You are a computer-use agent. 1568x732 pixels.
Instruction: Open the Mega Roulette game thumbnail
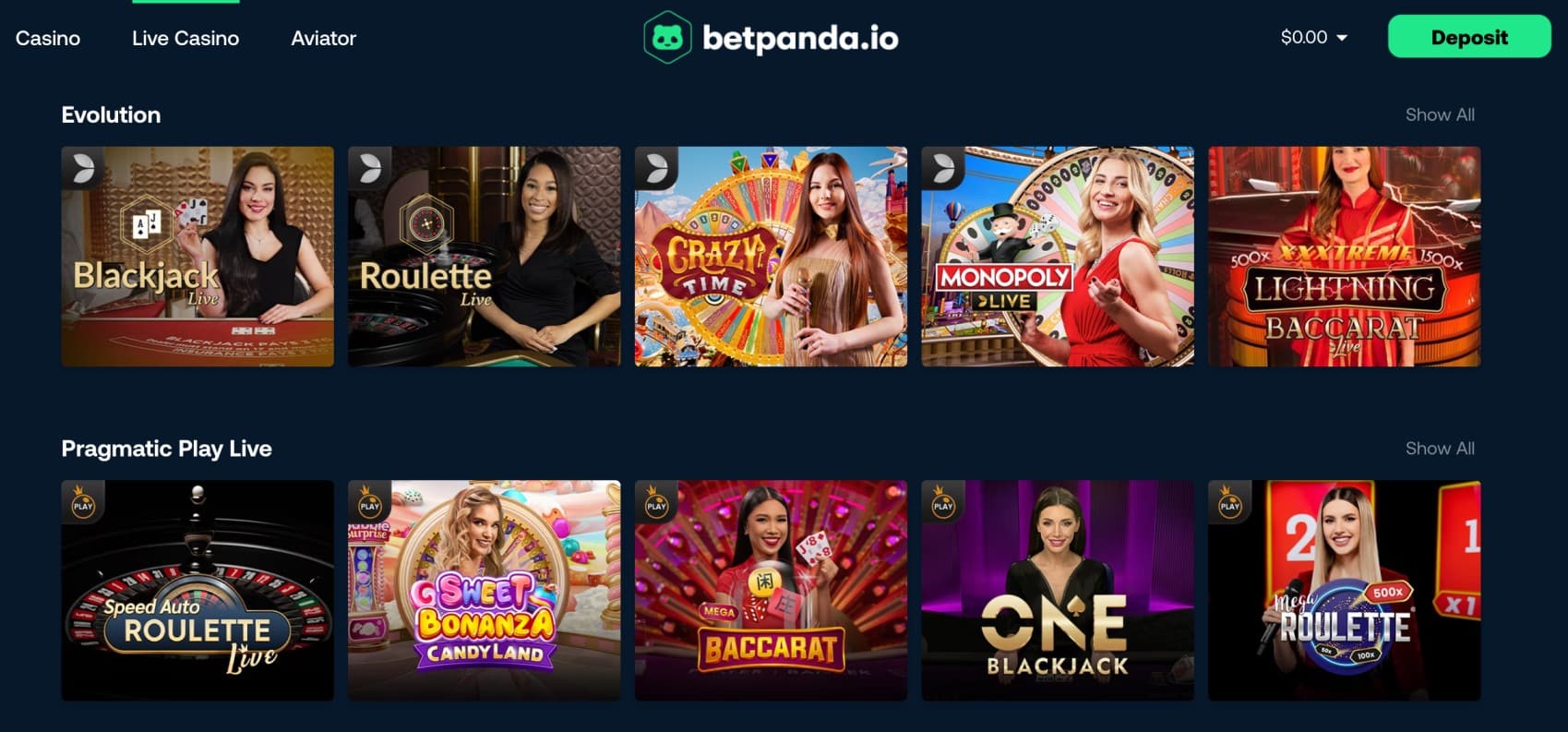tap(1344, 590)
